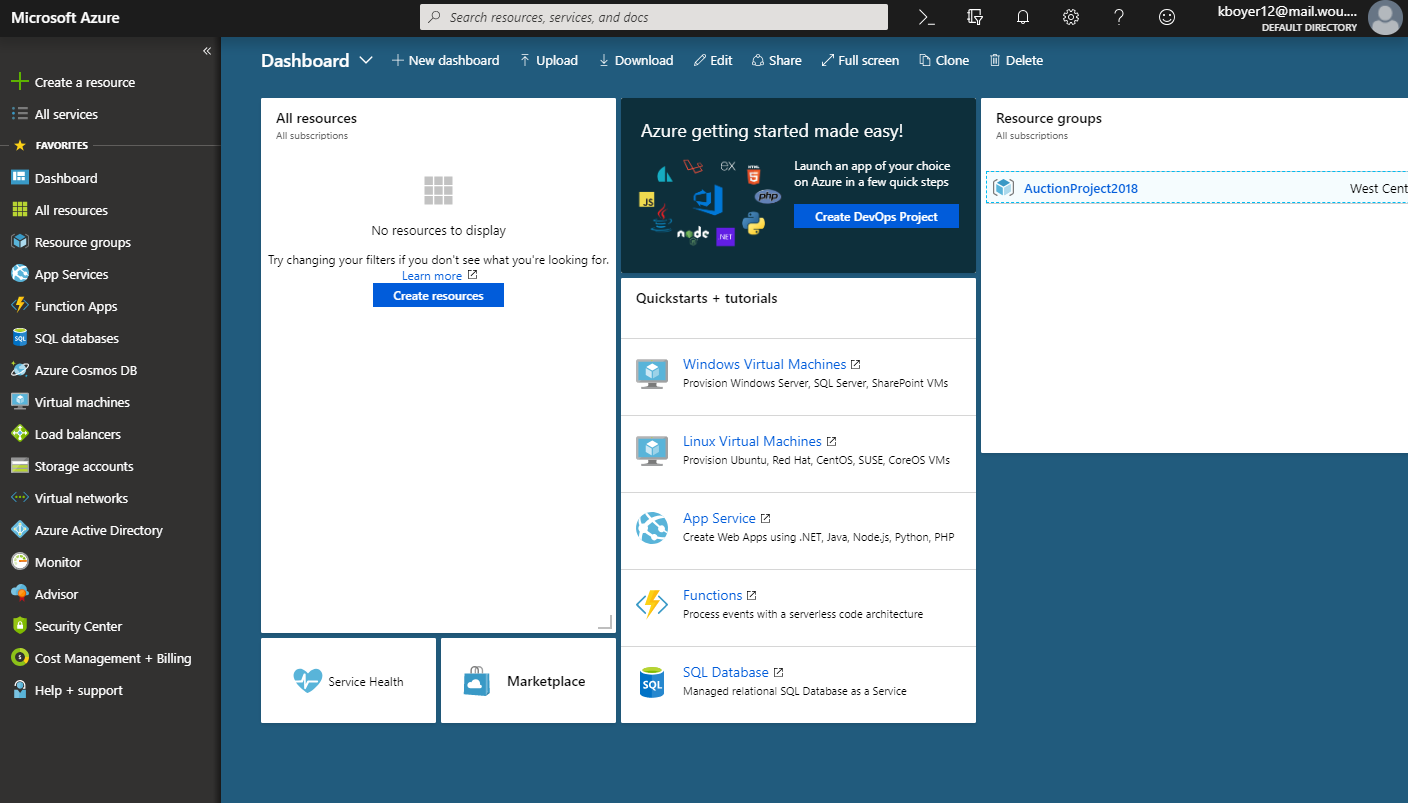The width and height of the screenshot is (1408, 803).
Task: Click the Resource groups tile heading
Action: (x=1049, y=118)
